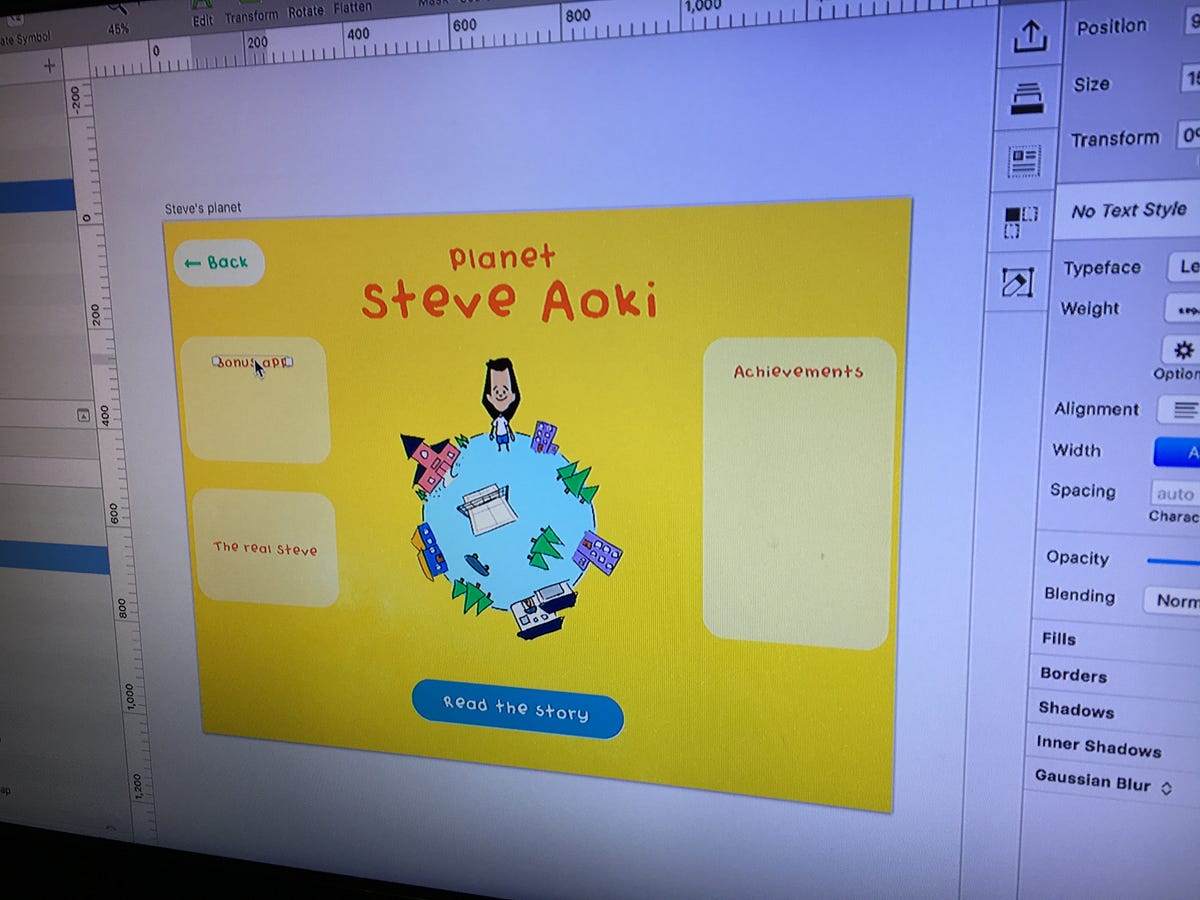Click the Transform toolbar item
Screen dimensions: 1200x900
point(253,17)
